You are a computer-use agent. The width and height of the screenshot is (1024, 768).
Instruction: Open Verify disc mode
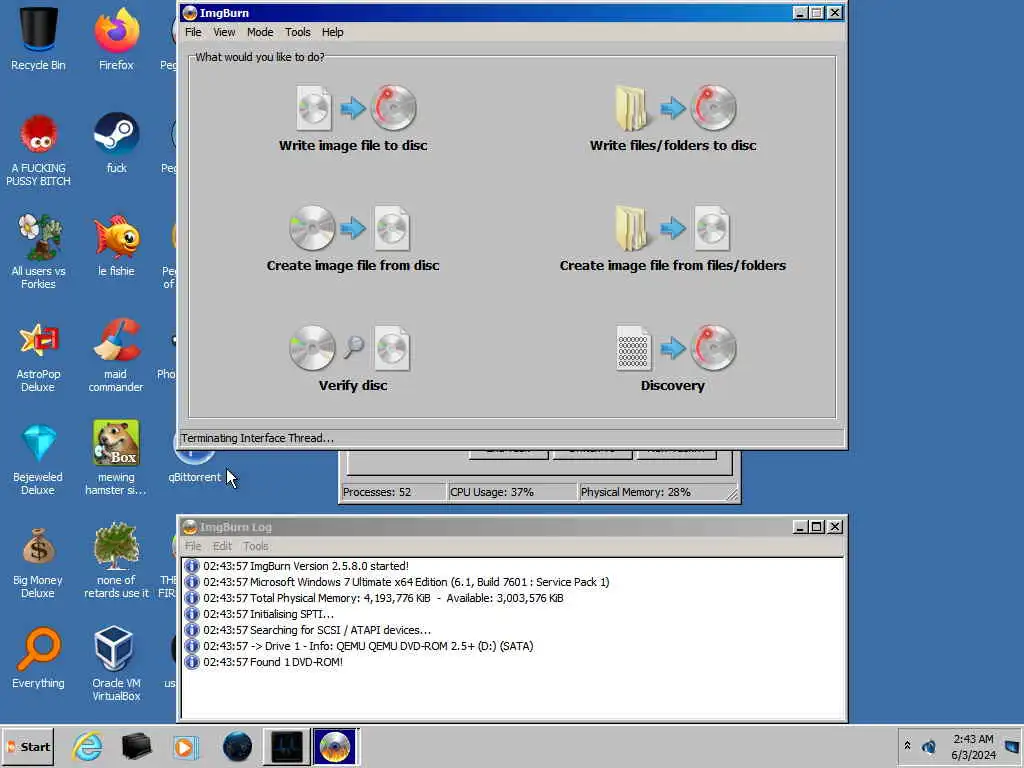(353, 359)
